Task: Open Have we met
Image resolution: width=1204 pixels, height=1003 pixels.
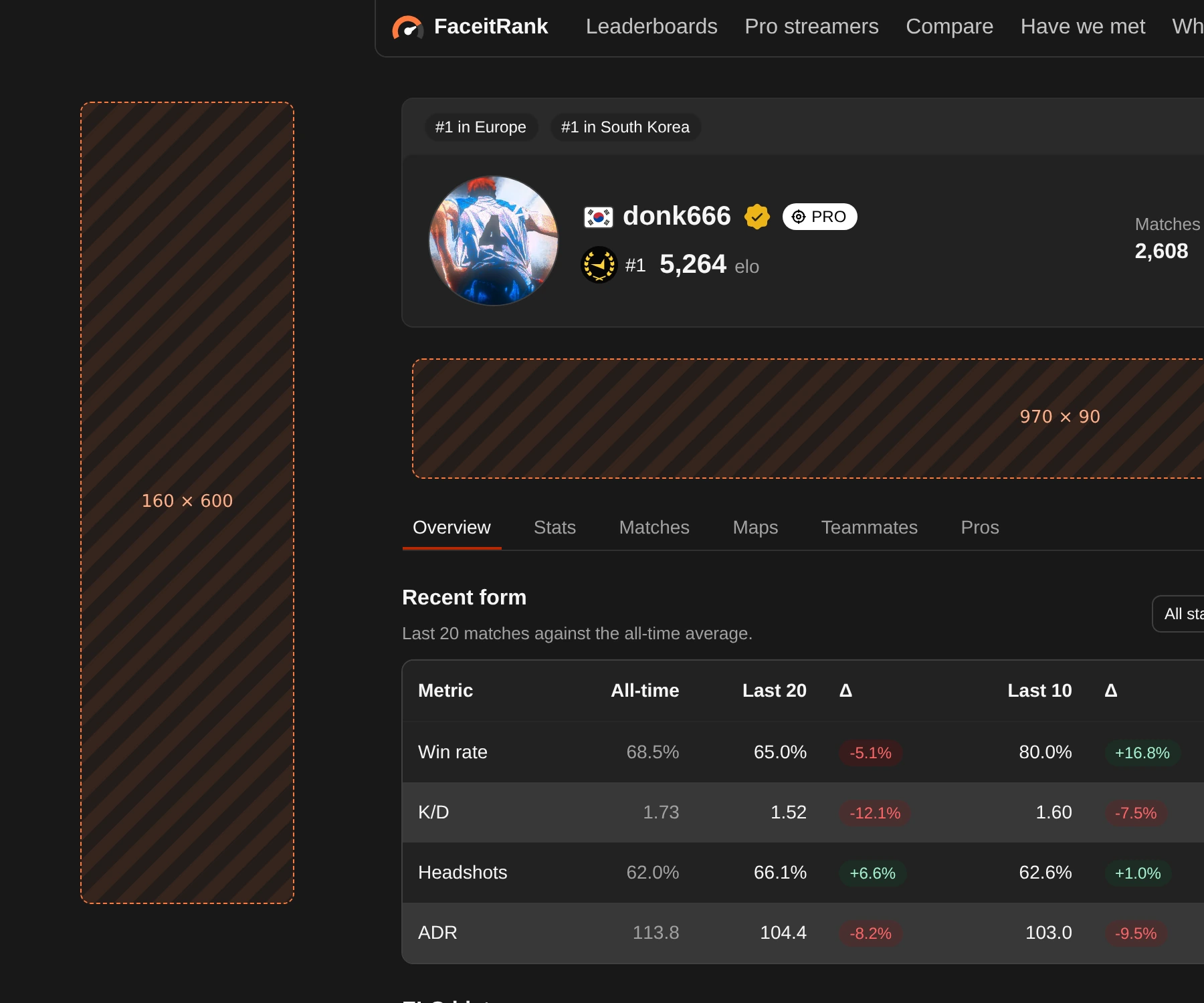Action: tap(1082, 26)
